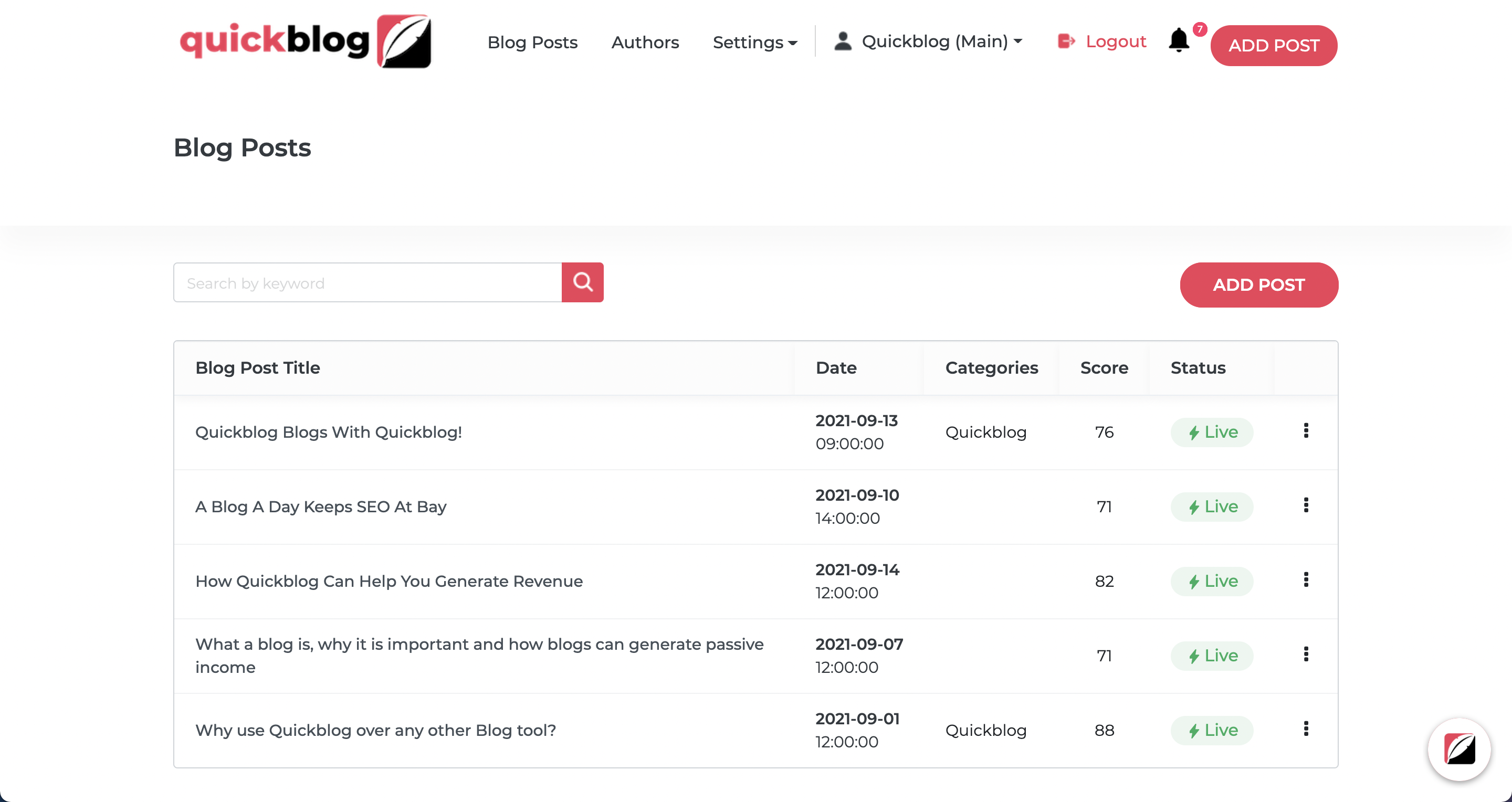Click the logout arrow icon
The height and width of the screenshot is (802, 1512).
tap(1066, 41)
